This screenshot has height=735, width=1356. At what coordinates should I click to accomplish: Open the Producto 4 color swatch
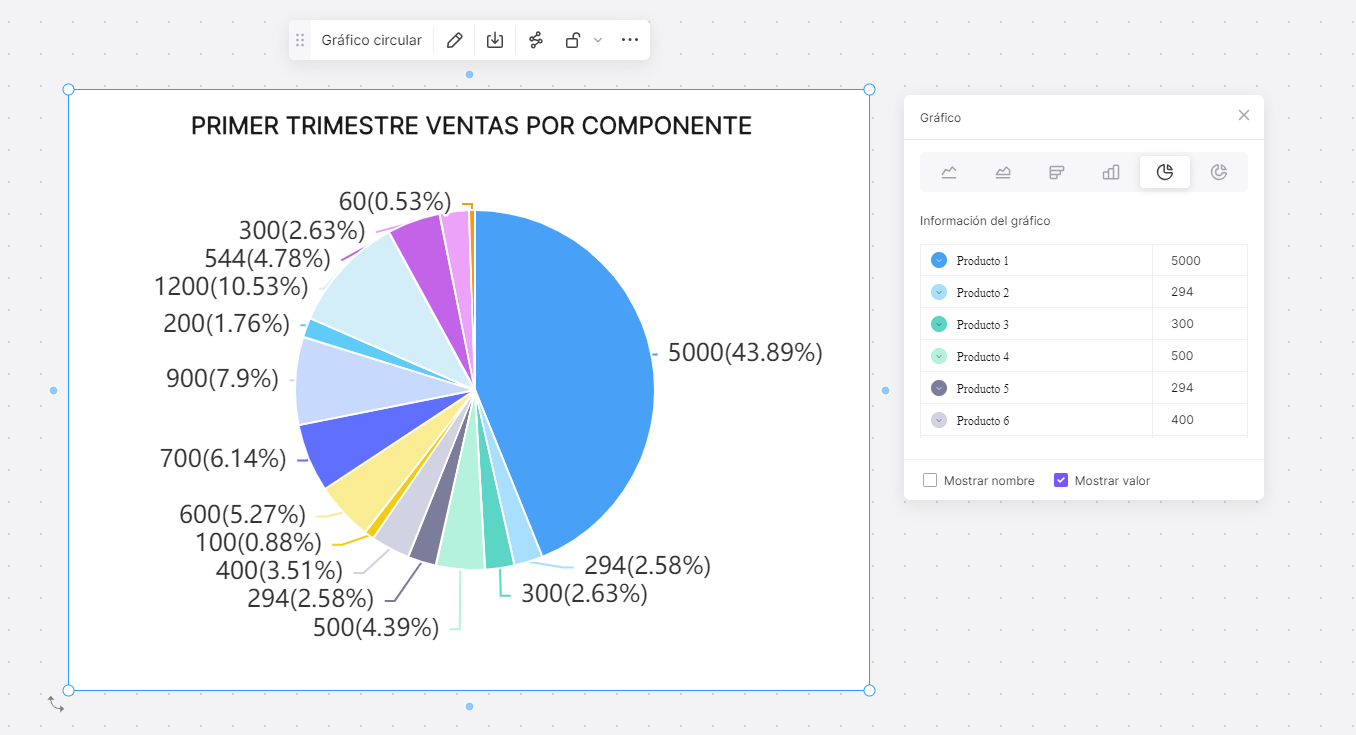click(x=939, y=356)
